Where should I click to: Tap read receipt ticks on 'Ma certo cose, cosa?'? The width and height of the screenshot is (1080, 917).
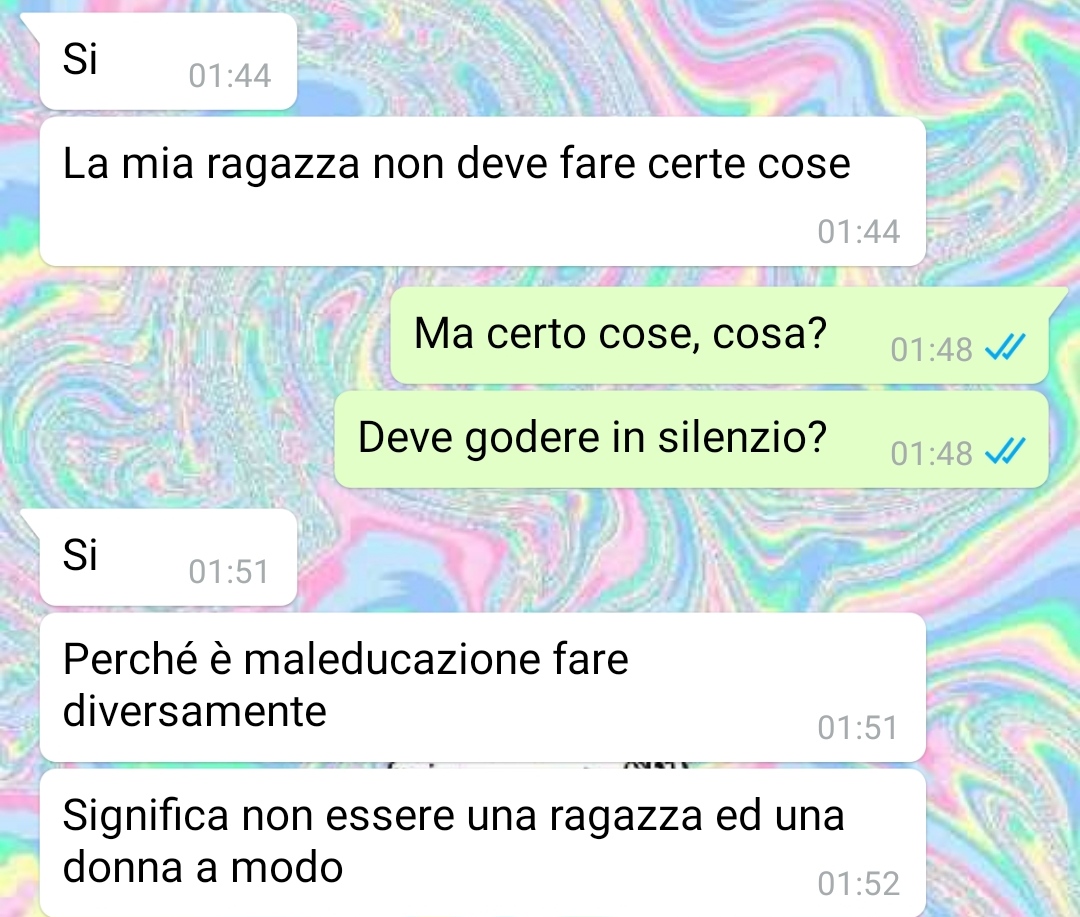pyautogui.click(x=1005, y=347)
